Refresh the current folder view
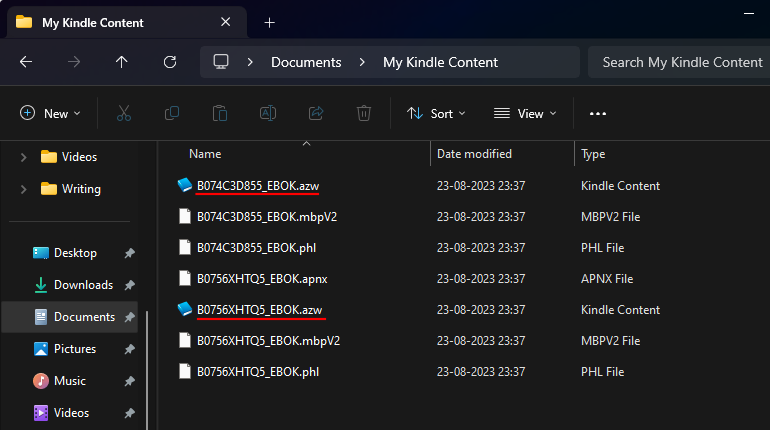 [x=170, y=62]
